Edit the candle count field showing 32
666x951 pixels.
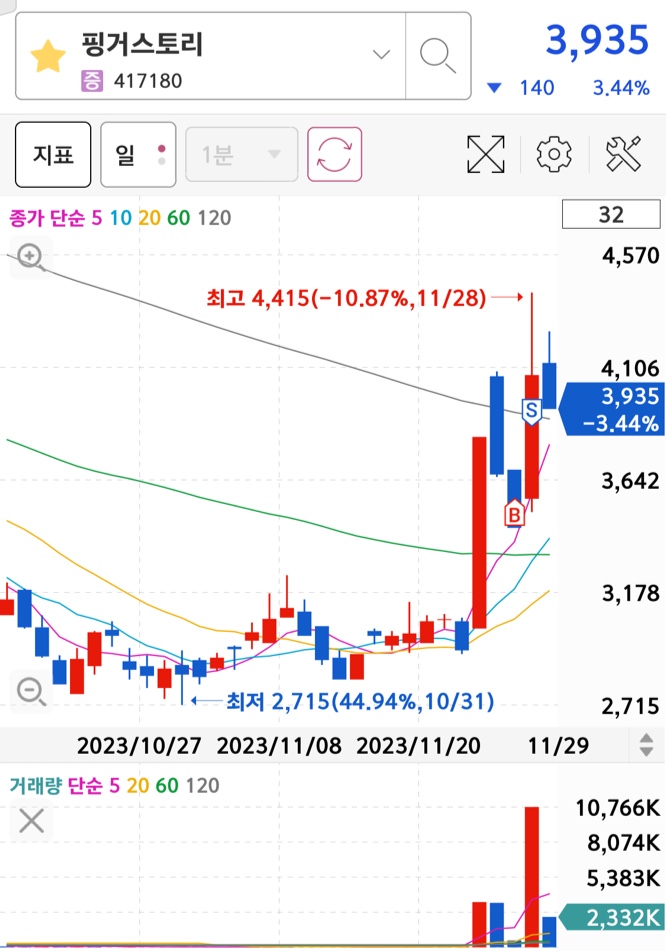click(611, 215)
